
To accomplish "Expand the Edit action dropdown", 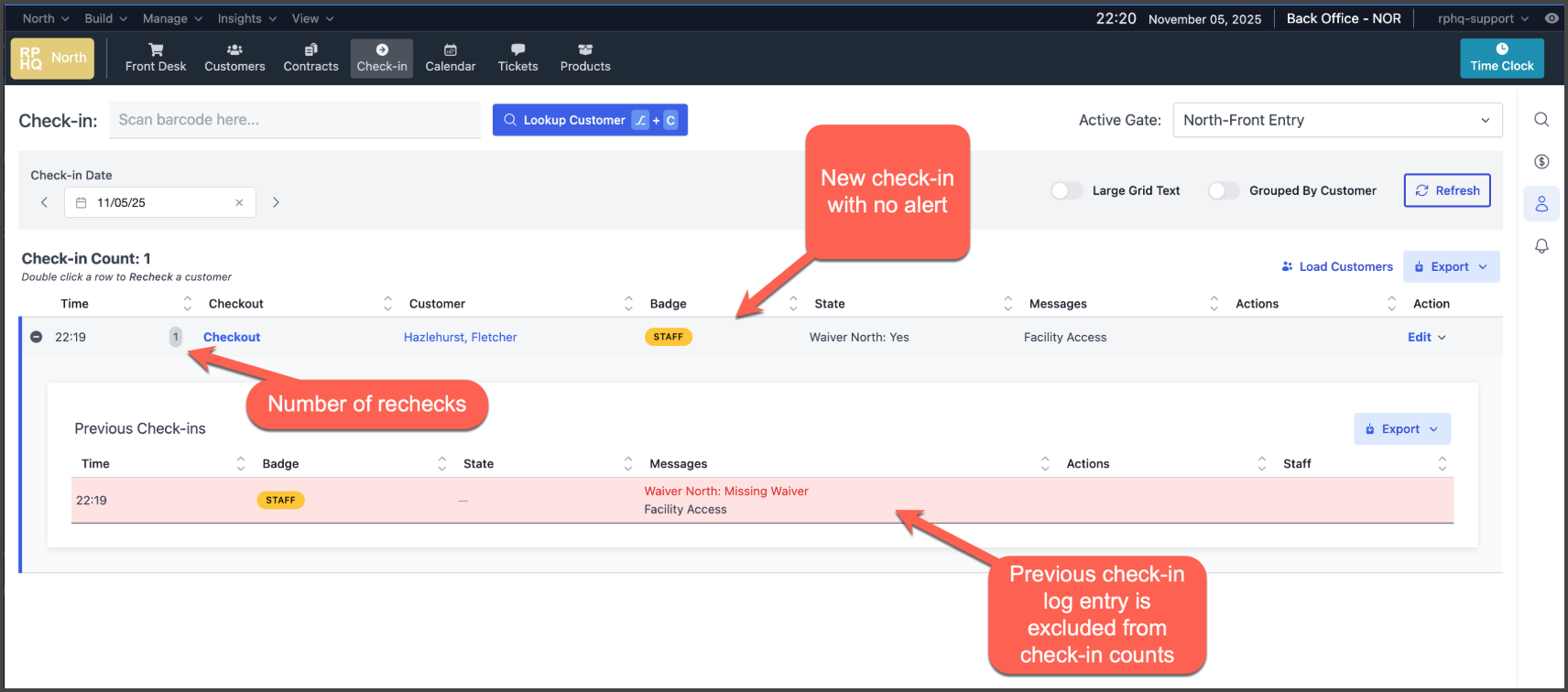I will coord(1426,337).
